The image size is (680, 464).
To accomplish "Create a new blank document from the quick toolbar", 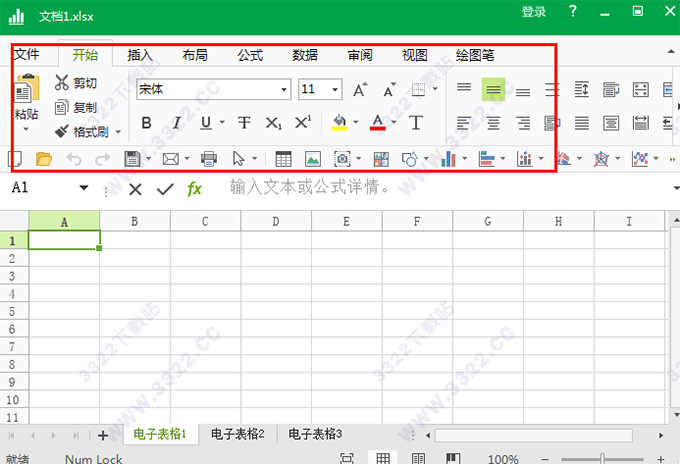I will pos(15,159).
